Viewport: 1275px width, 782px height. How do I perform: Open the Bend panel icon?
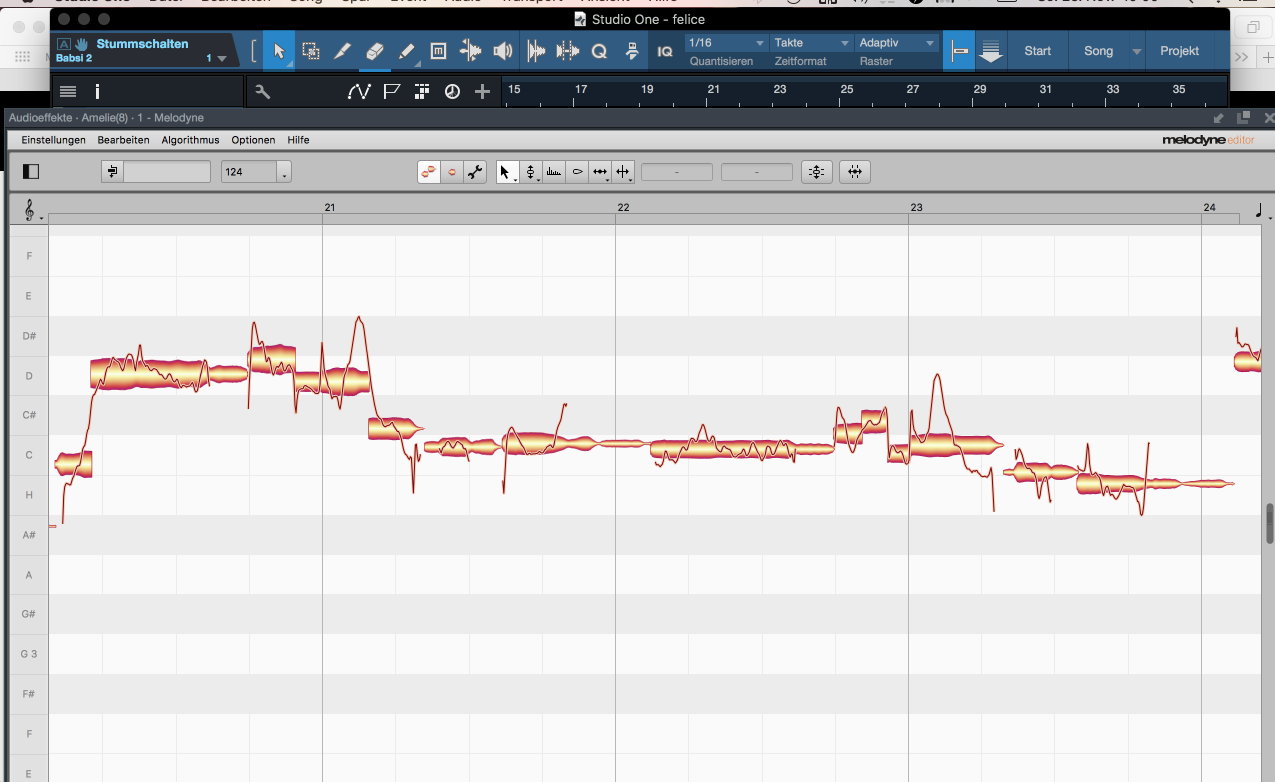[568, 51]
